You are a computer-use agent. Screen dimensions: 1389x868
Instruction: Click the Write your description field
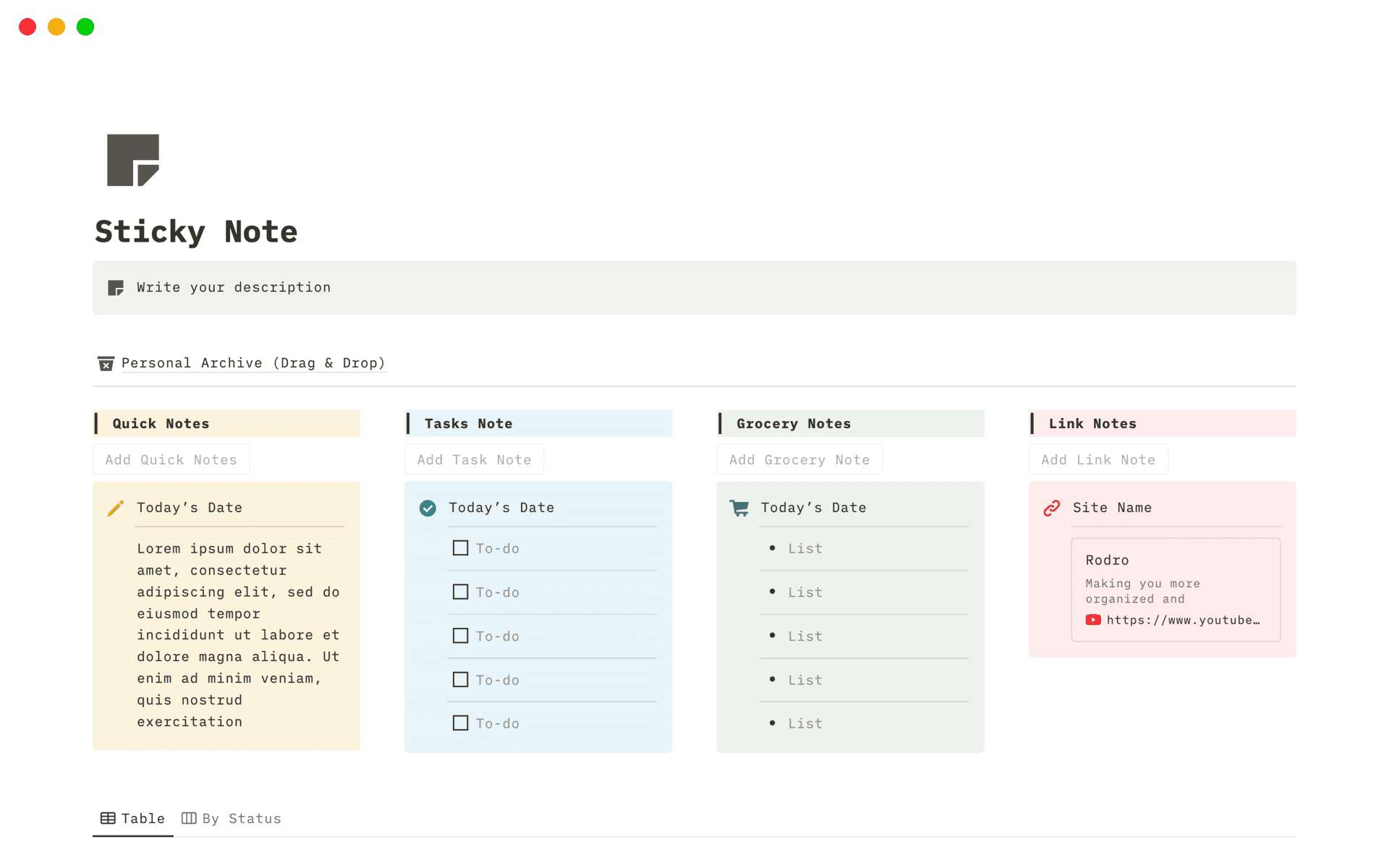point(233,287)
